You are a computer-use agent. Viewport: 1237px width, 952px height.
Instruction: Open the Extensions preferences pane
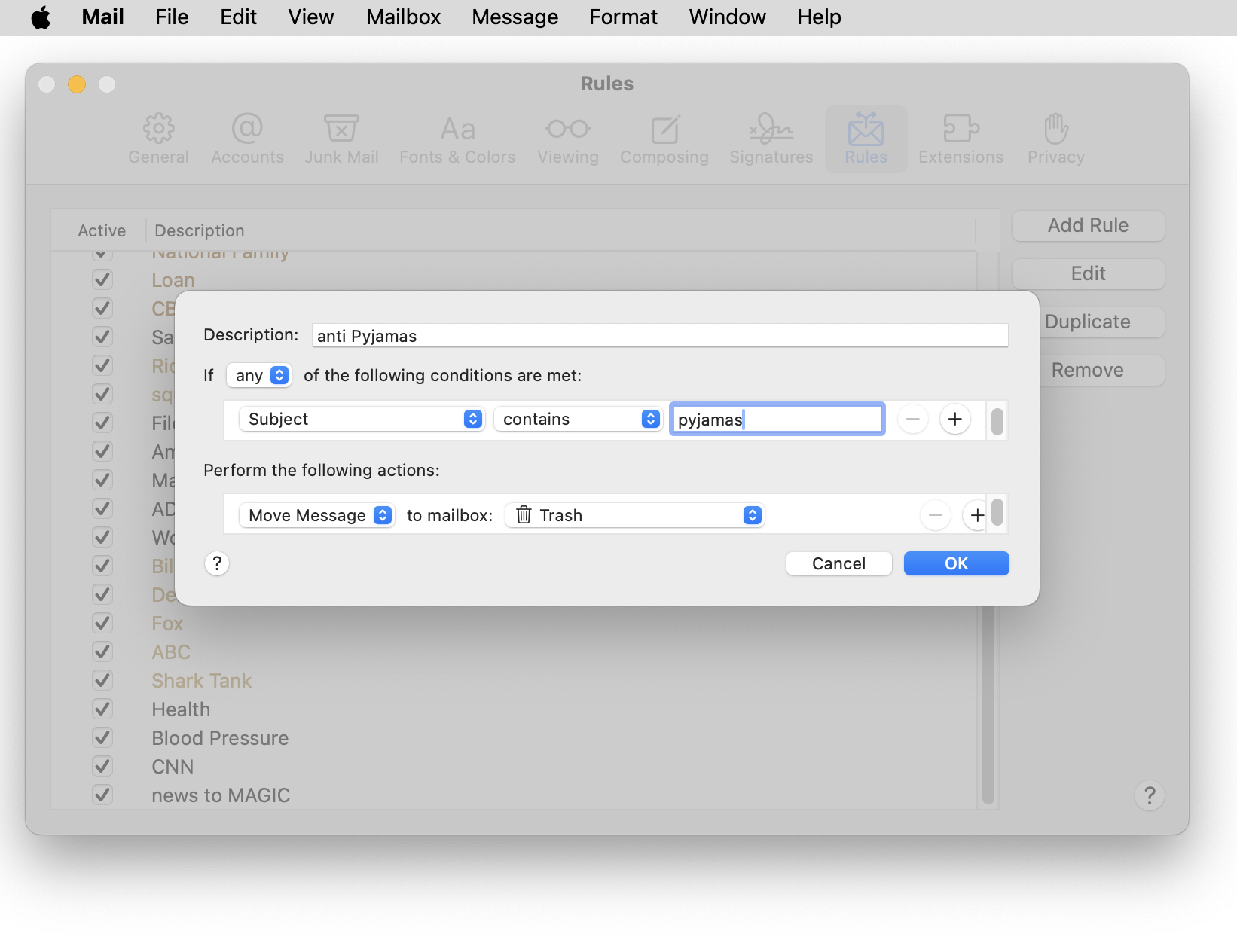(x=961, y=139)
